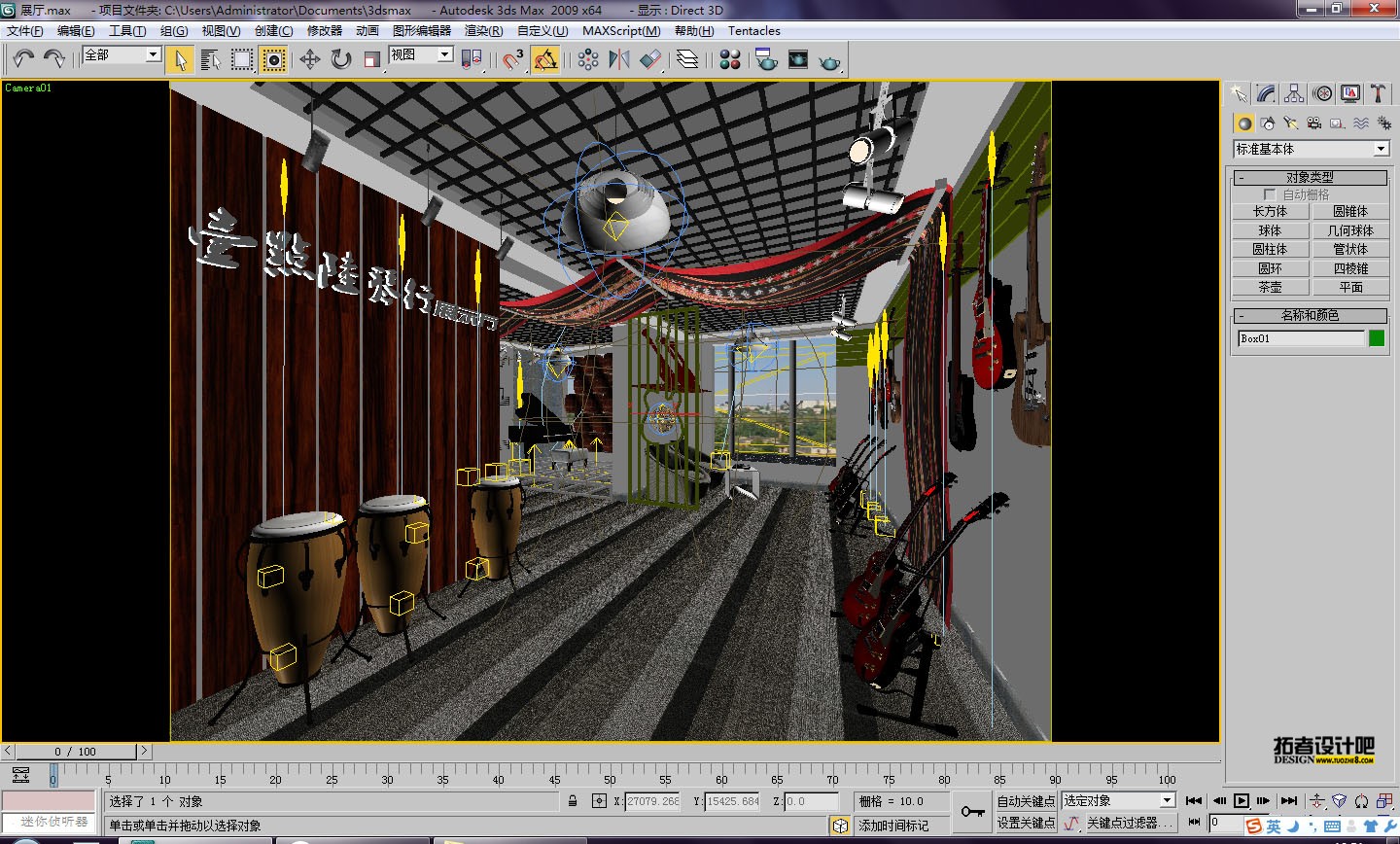The width and height of the screenshot is (1400, 844).
Task: Open the Rendered Frame Window icon
Action: pos(798,59)
